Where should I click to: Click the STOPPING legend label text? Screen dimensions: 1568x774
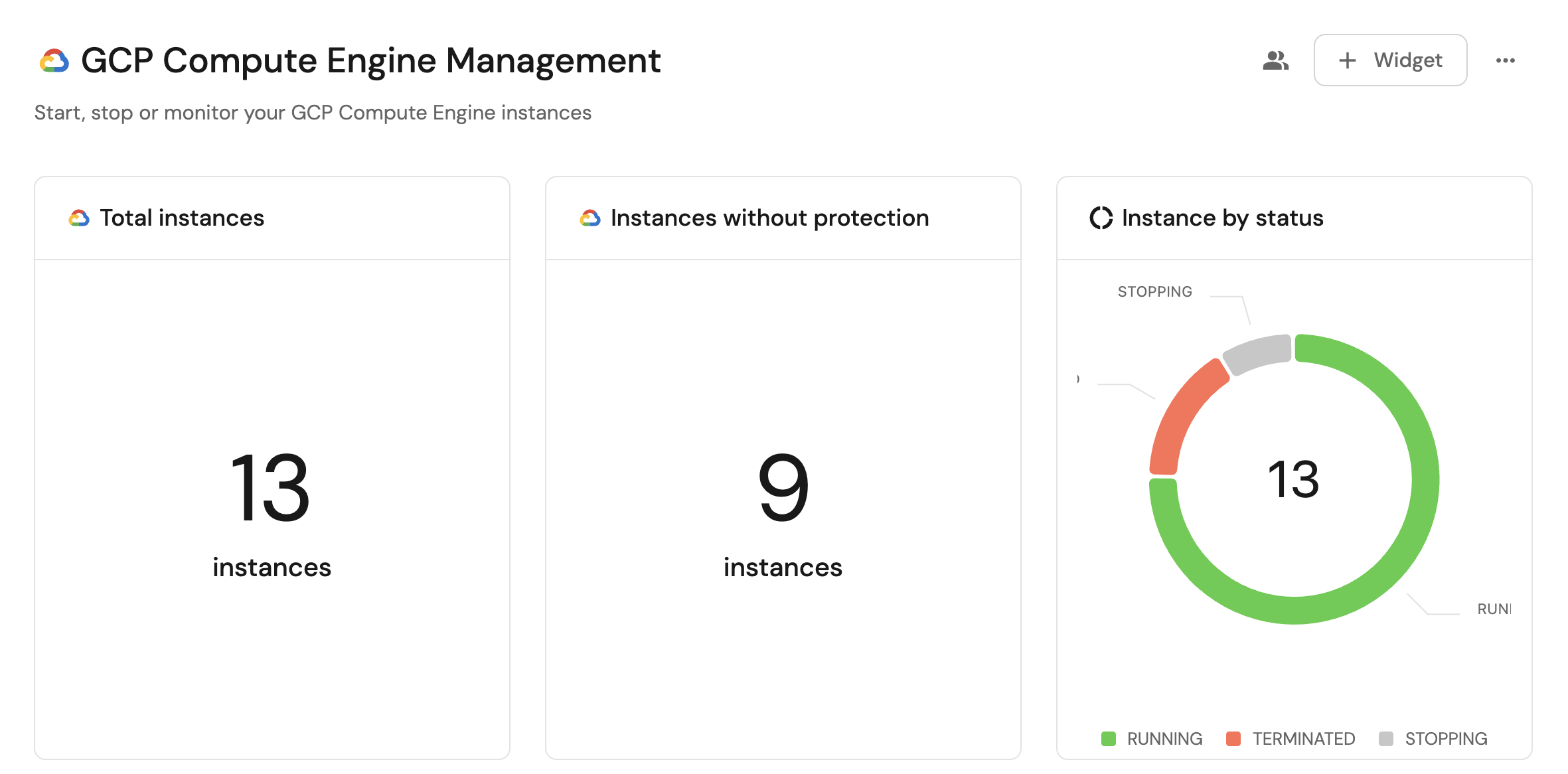[1446, 739]
